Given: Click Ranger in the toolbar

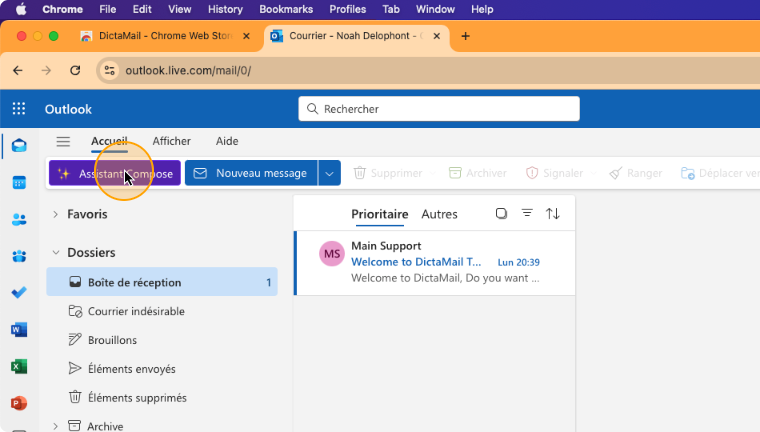Looking at the screenshot, I should click(636, 173).
